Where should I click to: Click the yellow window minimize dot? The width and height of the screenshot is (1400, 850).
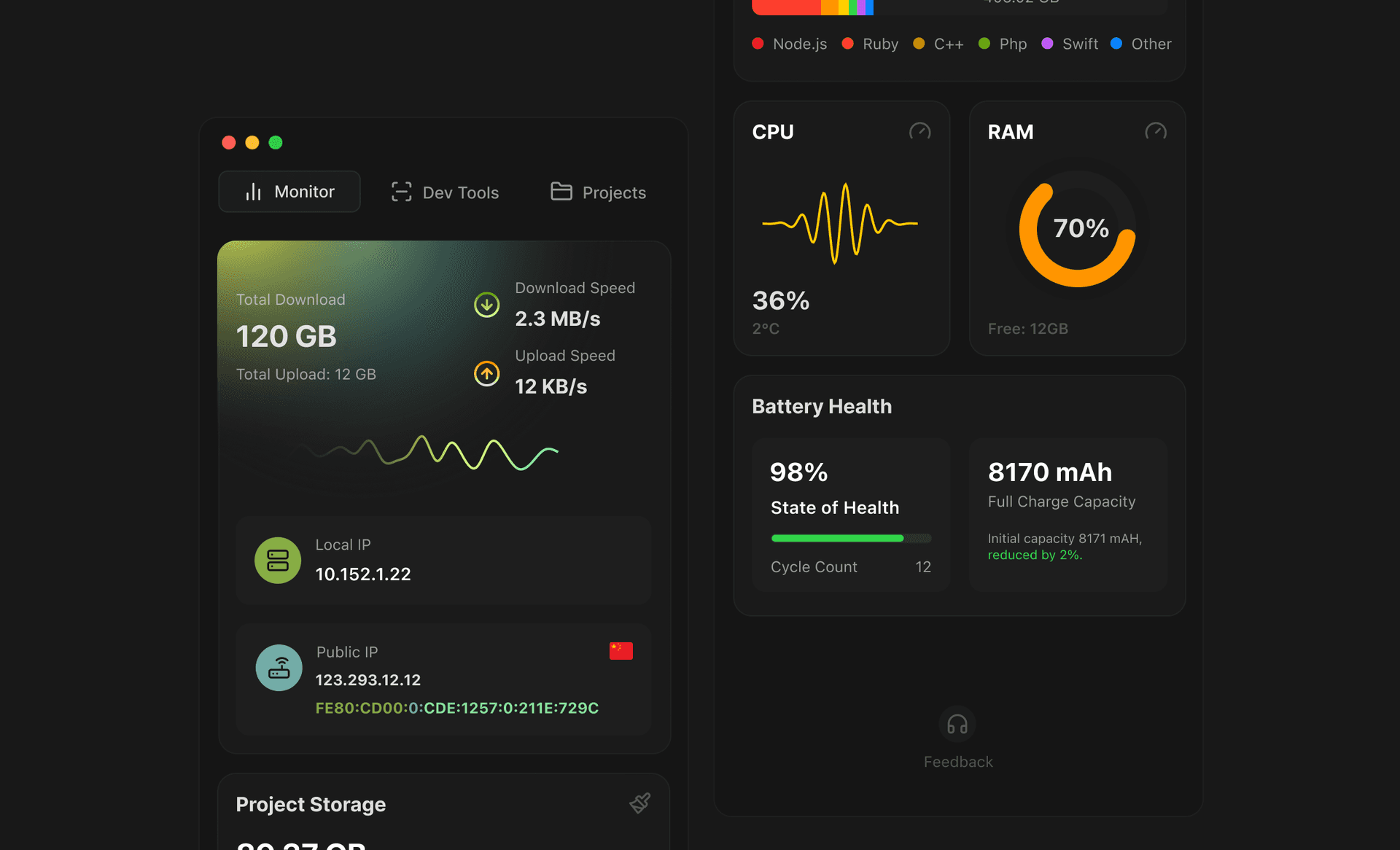[252, 142]
